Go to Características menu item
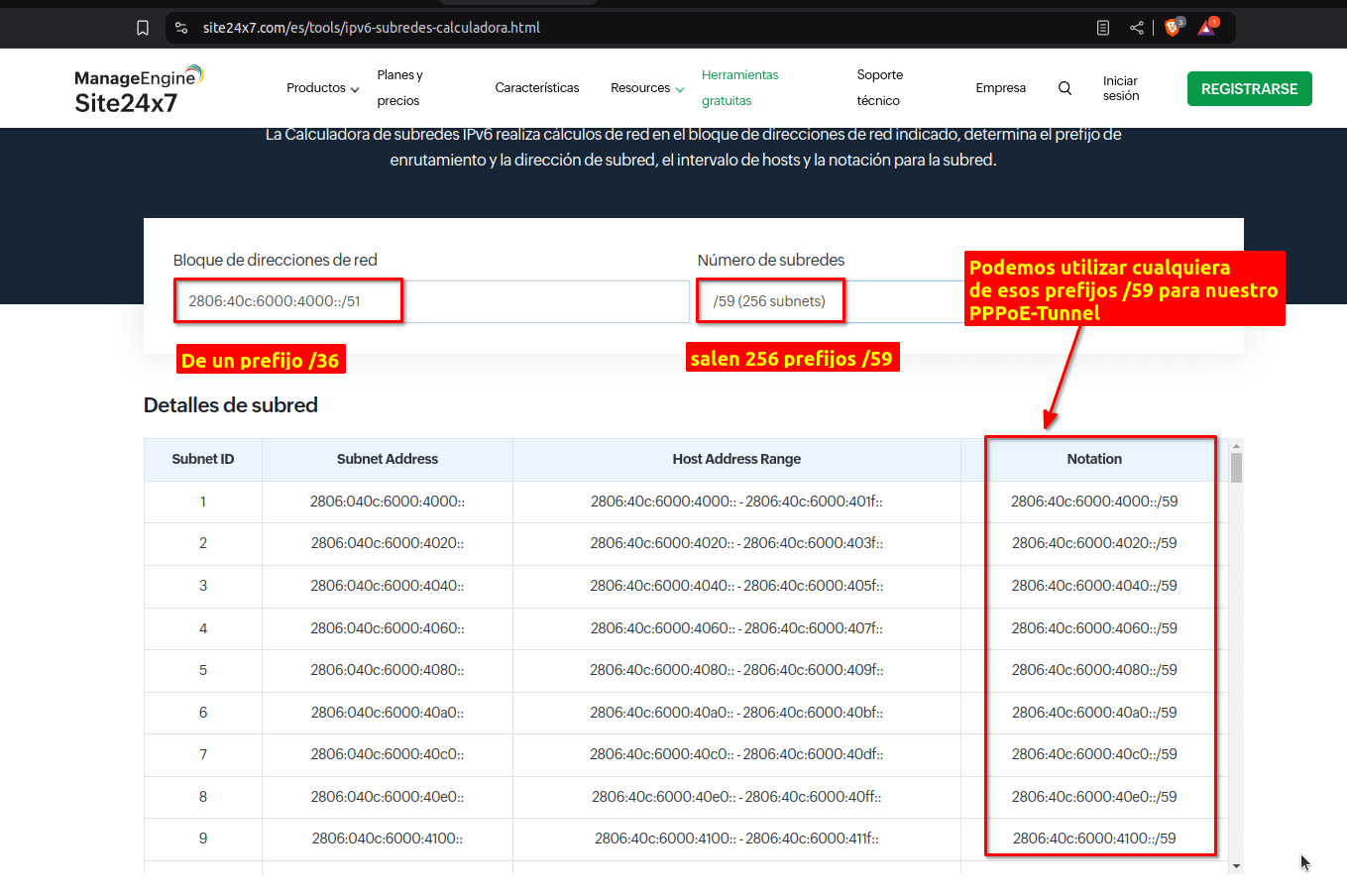Viewport: 1347px width, 896px height. click(536, 88)
